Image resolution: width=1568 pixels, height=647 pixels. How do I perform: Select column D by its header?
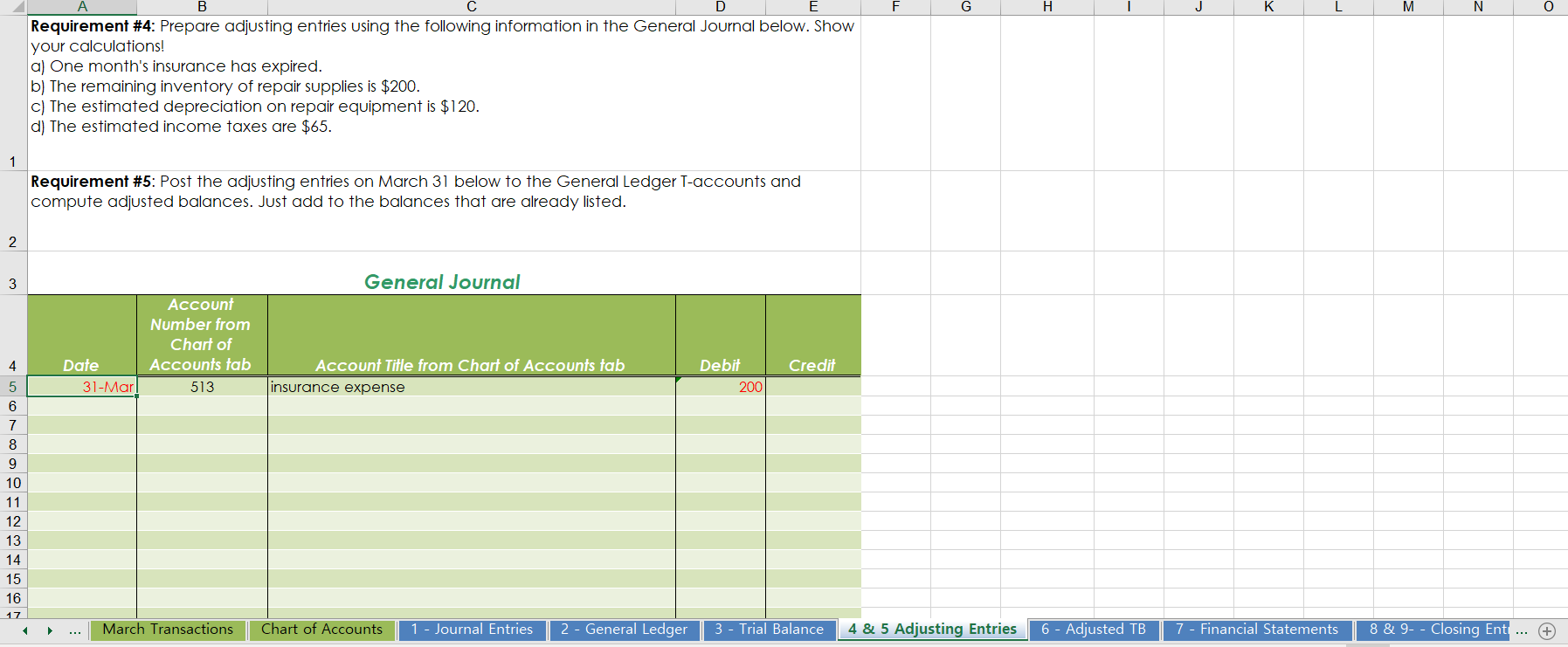click(721, 7)
